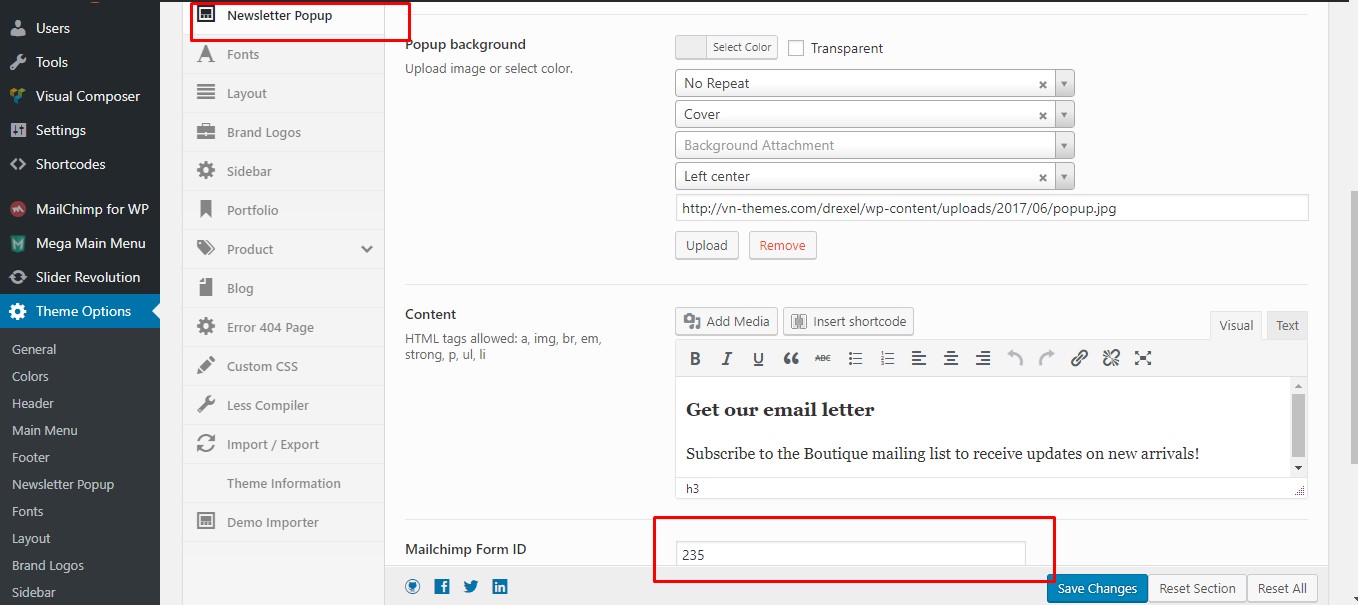Viewport: 1358px width, 605px height.
Task: Enable the Transparent background checkbox
Action: point(796,48)
